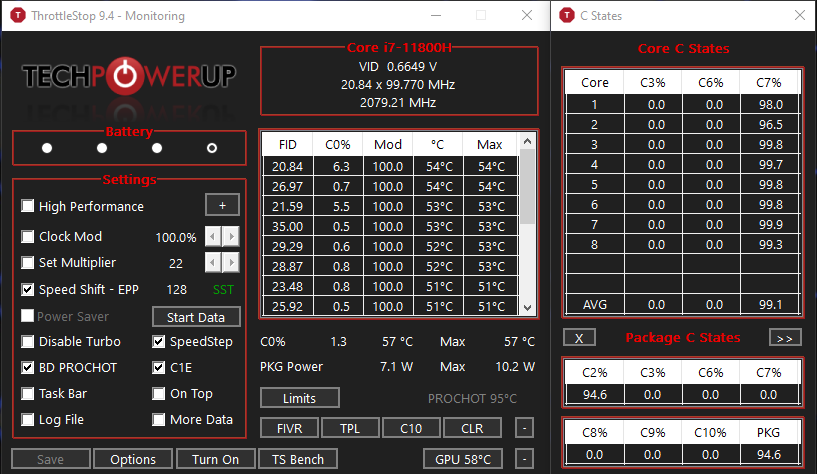Click the green SST label

[x=224, y=290]
